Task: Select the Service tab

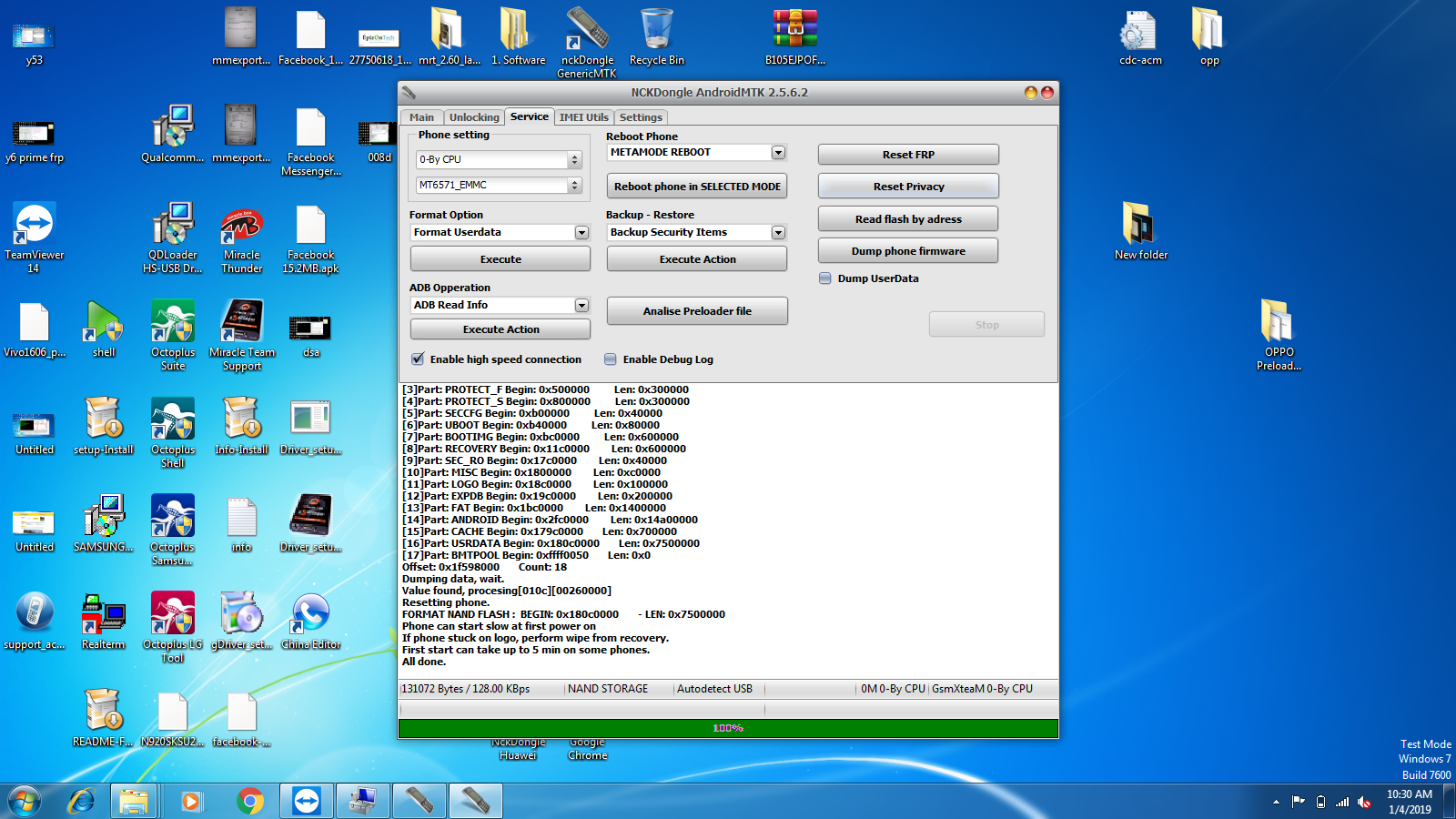Action: coord(530,116)
